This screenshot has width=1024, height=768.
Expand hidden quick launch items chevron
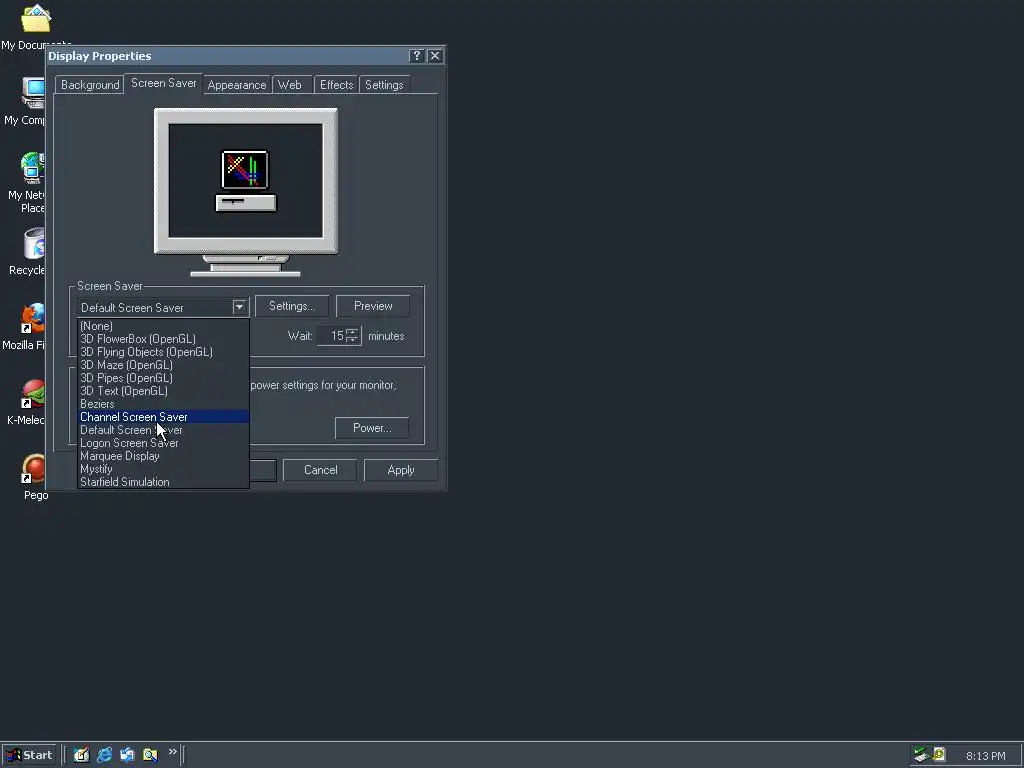point(172,752)
